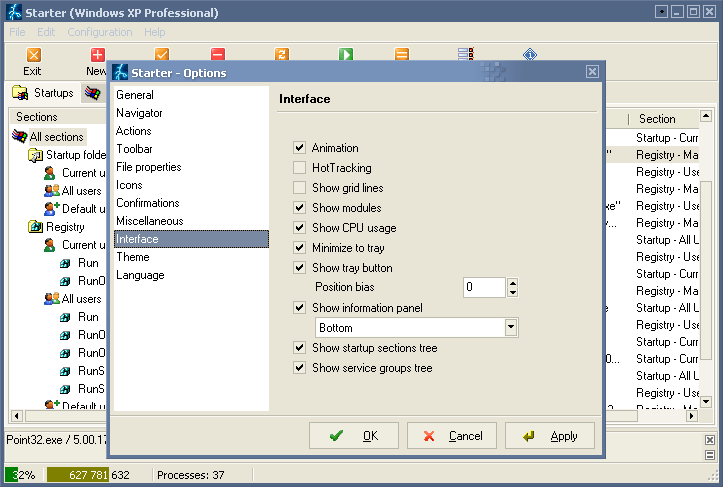Open the Help menu
Viewport: 723px width, 487px height.
point(154,32)
